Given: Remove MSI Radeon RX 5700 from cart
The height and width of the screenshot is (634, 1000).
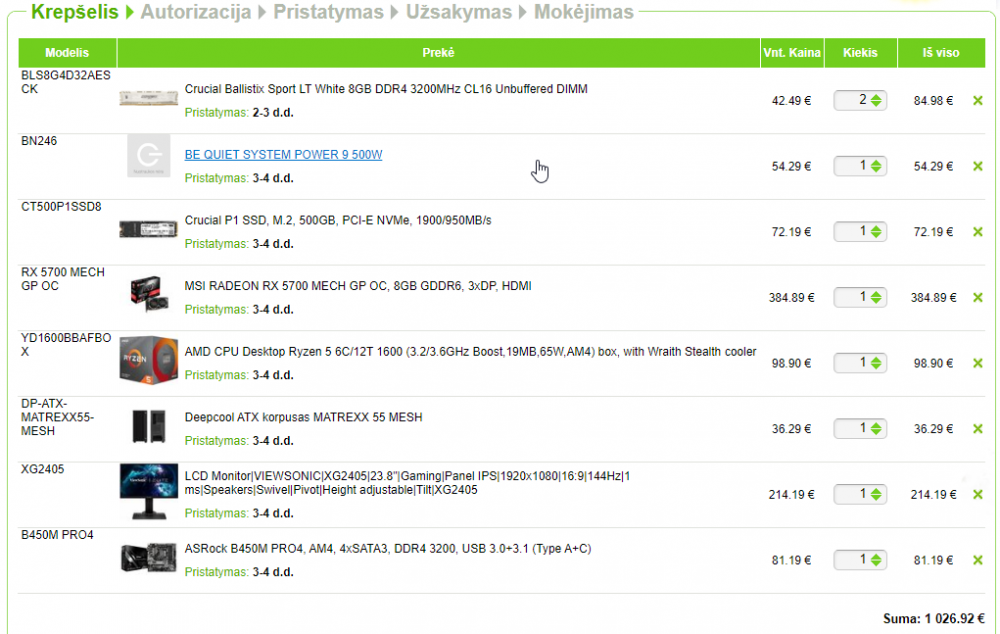Looking at the screenshot, I should pyautogui.click(x=977, y=298).
